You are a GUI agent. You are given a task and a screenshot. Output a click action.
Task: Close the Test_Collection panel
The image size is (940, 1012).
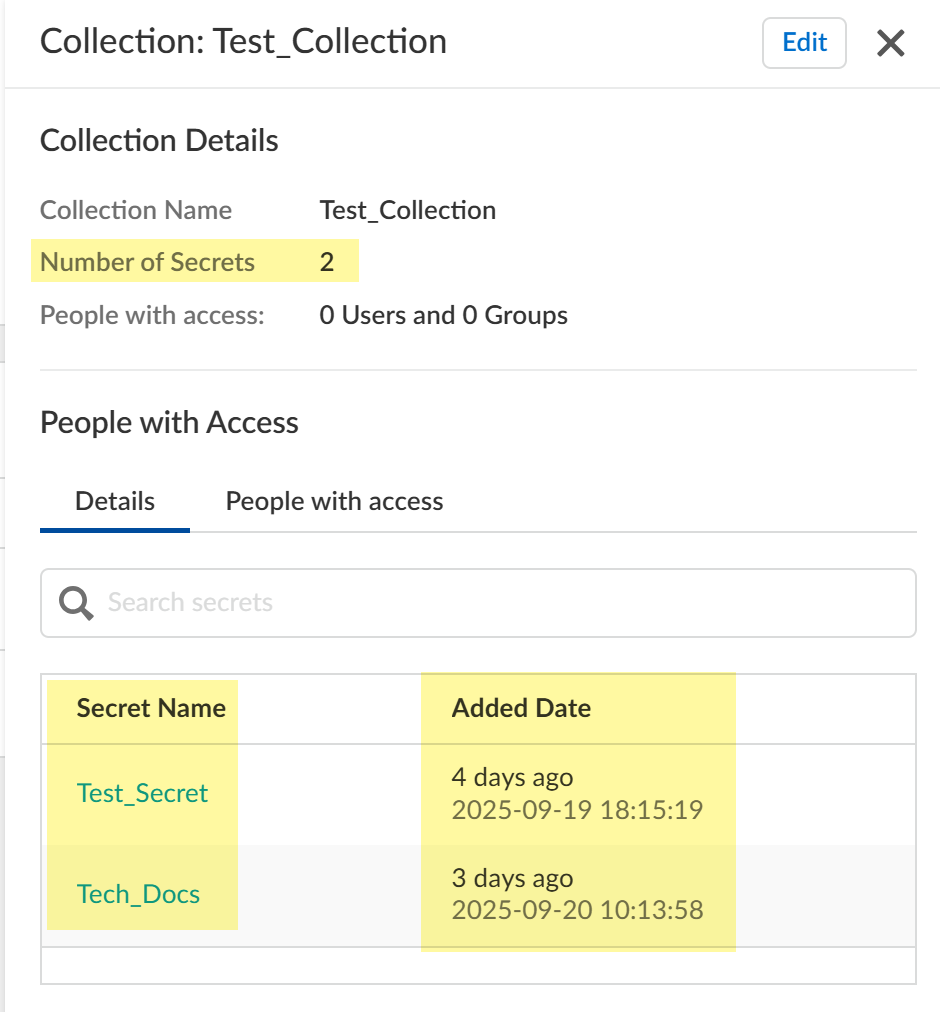(890, 43)
